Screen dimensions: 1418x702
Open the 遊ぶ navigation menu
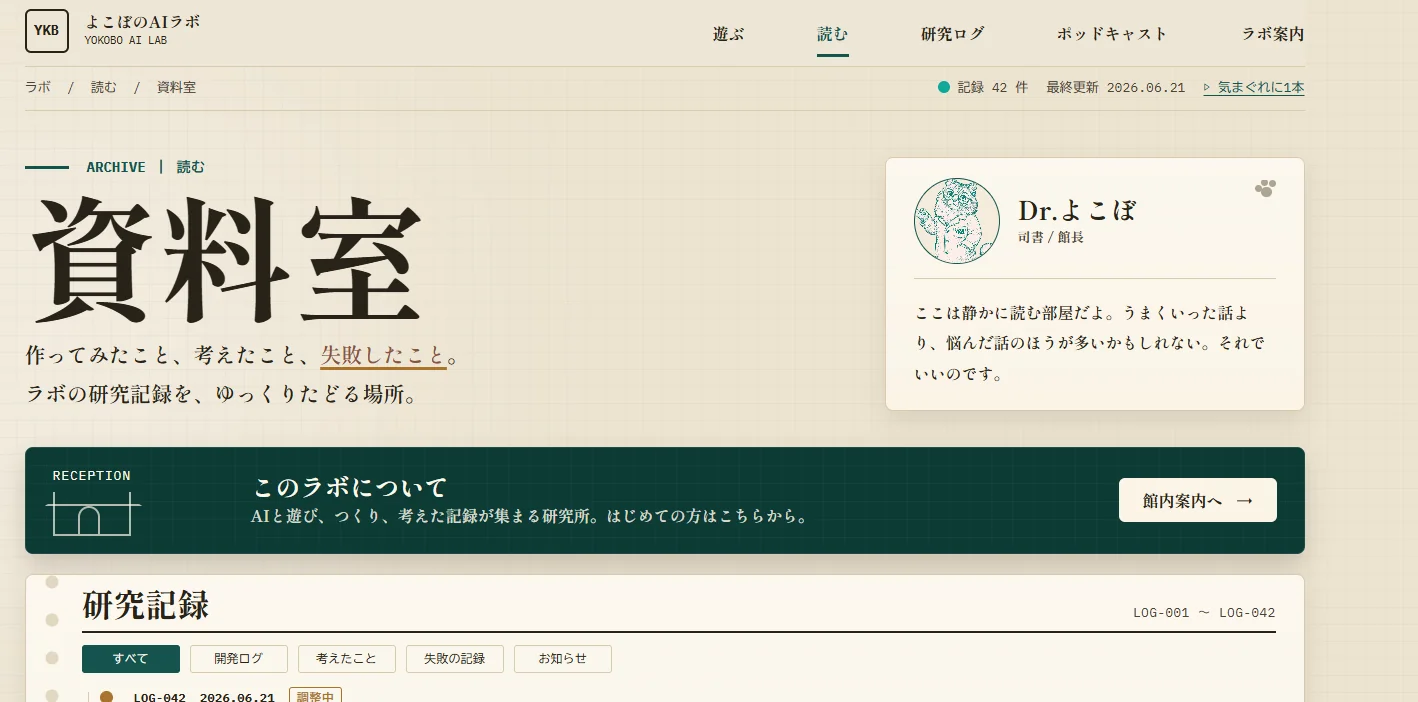[x=728, y=34]
